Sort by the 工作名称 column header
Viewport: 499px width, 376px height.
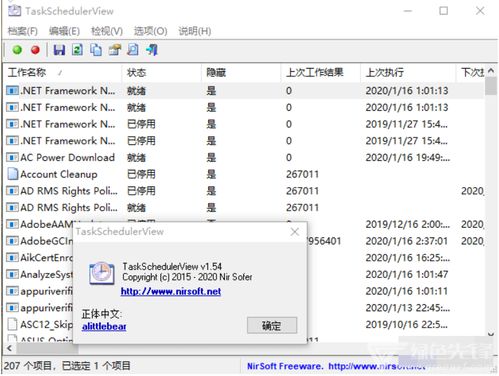(63, 72)
